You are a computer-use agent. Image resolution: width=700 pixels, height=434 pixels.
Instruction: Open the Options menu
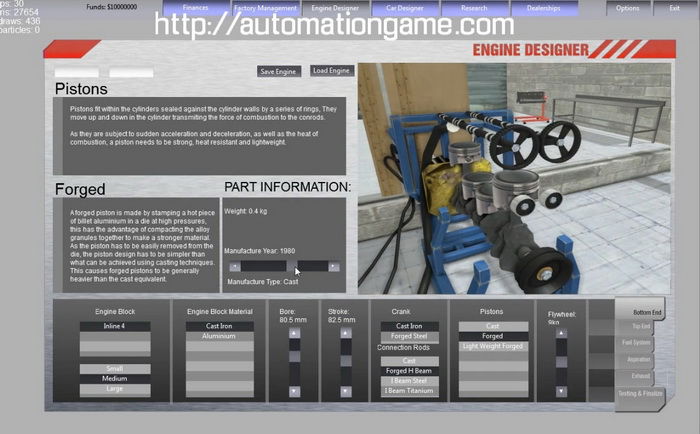(628, 8)
